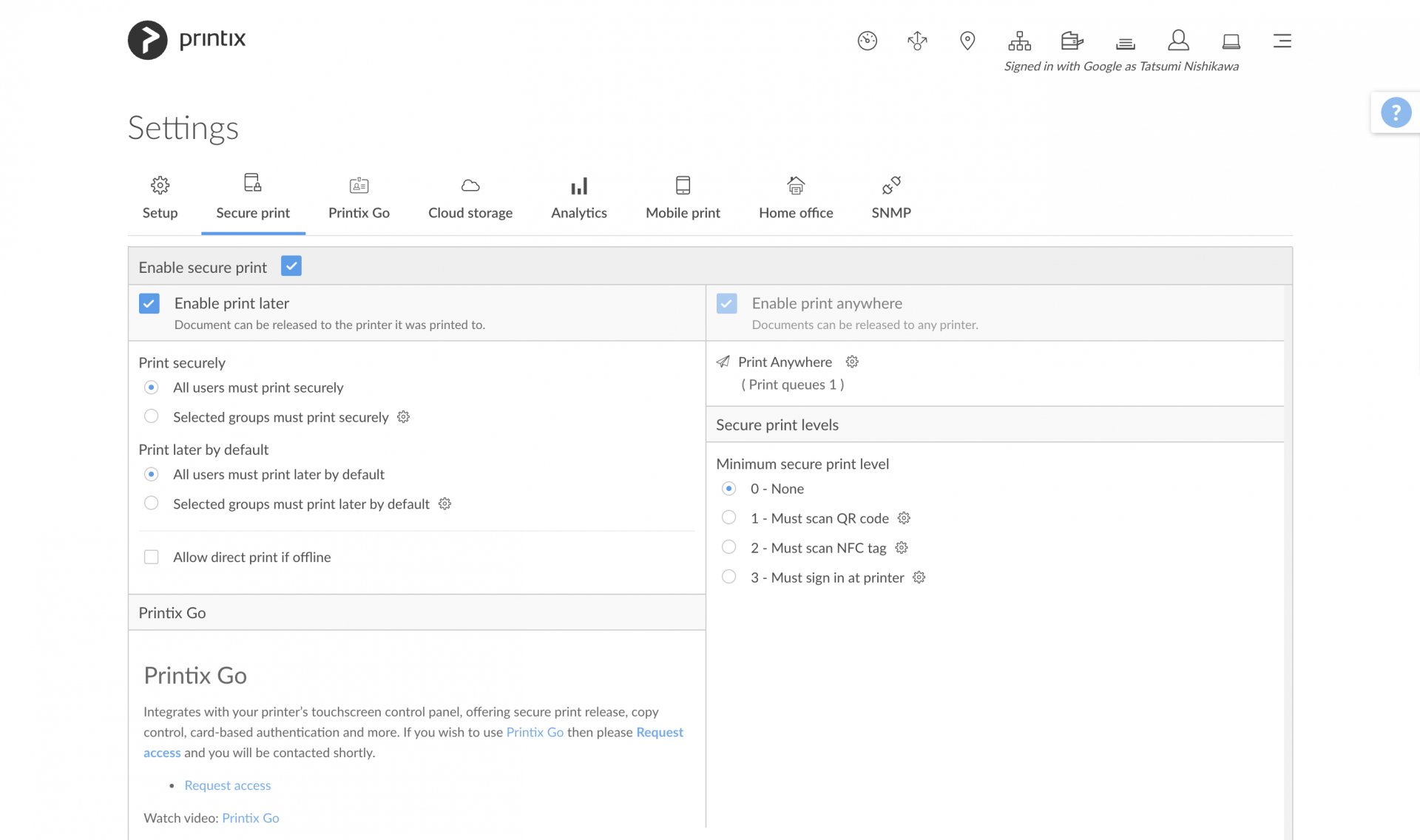Click the Groups org-chart icon
The height and width of the screenshot is (840, 1420).
pos(1020,41)
